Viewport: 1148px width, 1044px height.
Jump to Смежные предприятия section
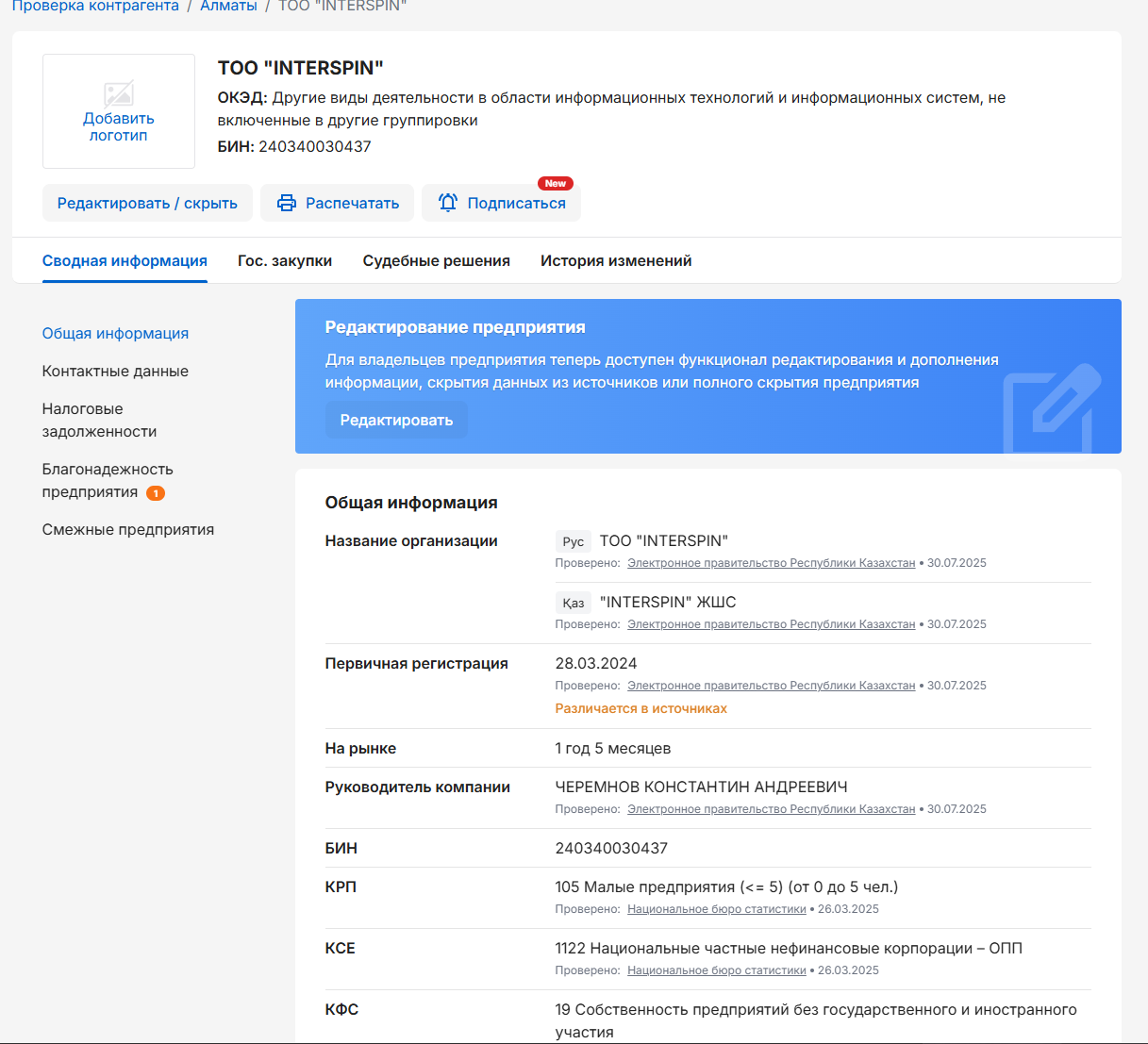click(x=128, y=530)
